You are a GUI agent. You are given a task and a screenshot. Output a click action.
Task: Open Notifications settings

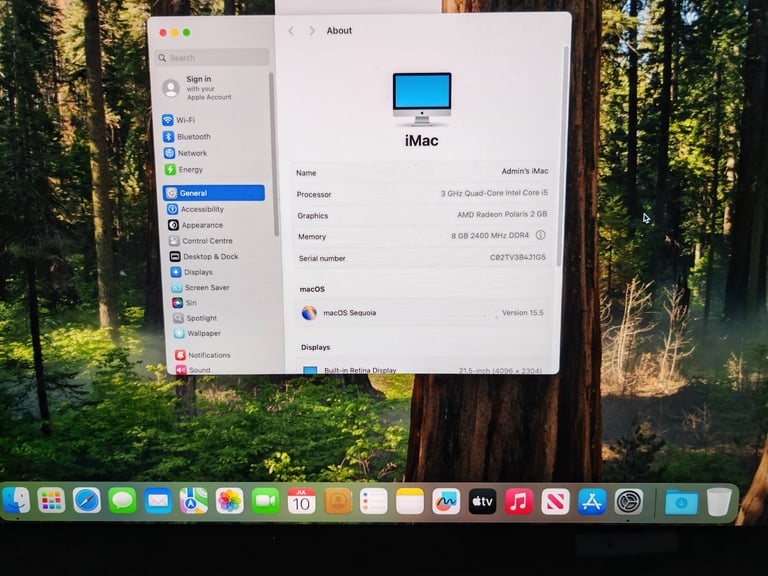[x=203, y=355]
